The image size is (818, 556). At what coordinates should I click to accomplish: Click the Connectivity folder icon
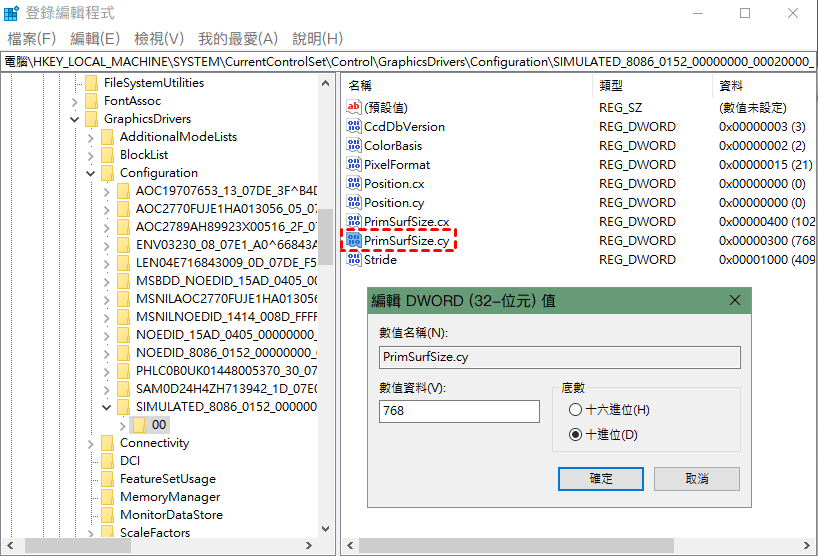107,443
